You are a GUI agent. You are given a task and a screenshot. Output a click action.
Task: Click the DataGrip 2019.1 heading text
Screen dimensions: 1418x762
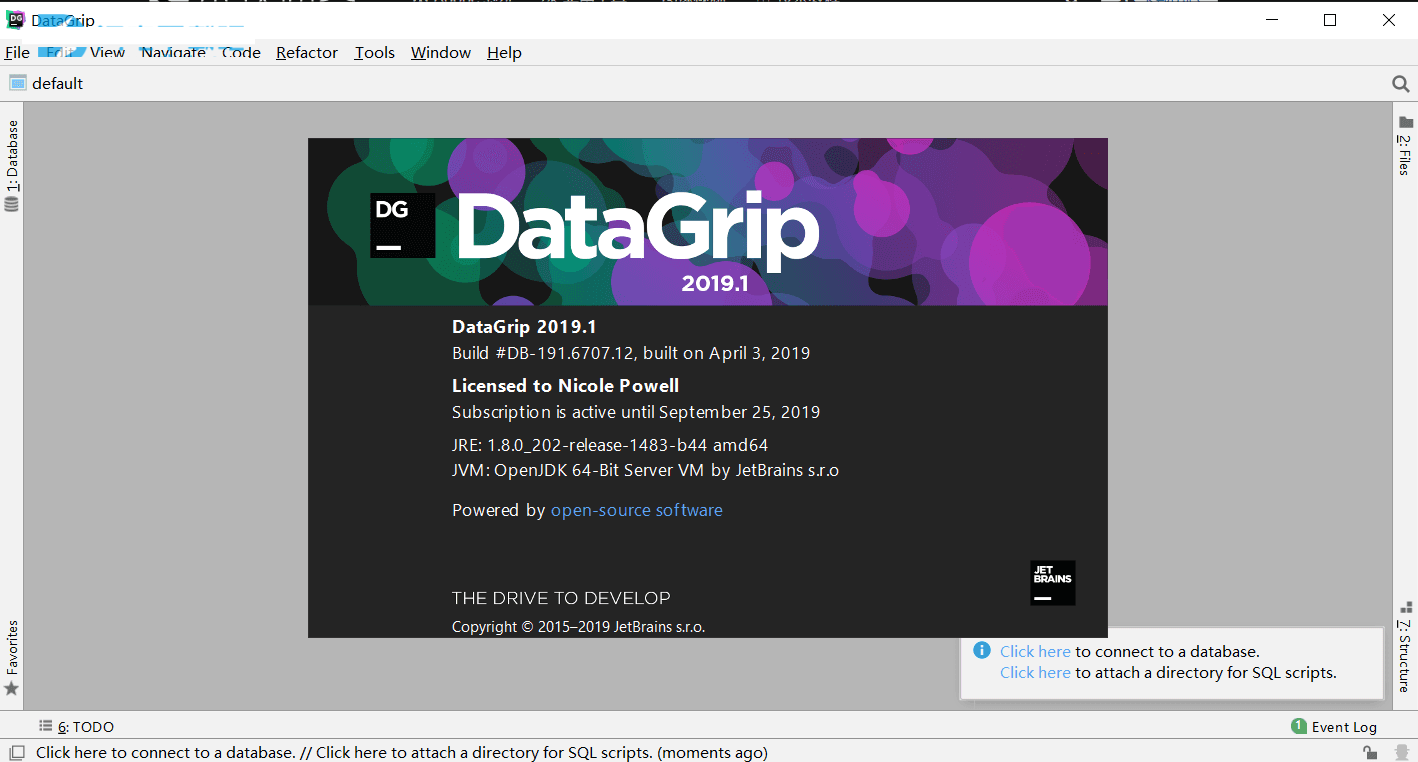pos(524,326)
